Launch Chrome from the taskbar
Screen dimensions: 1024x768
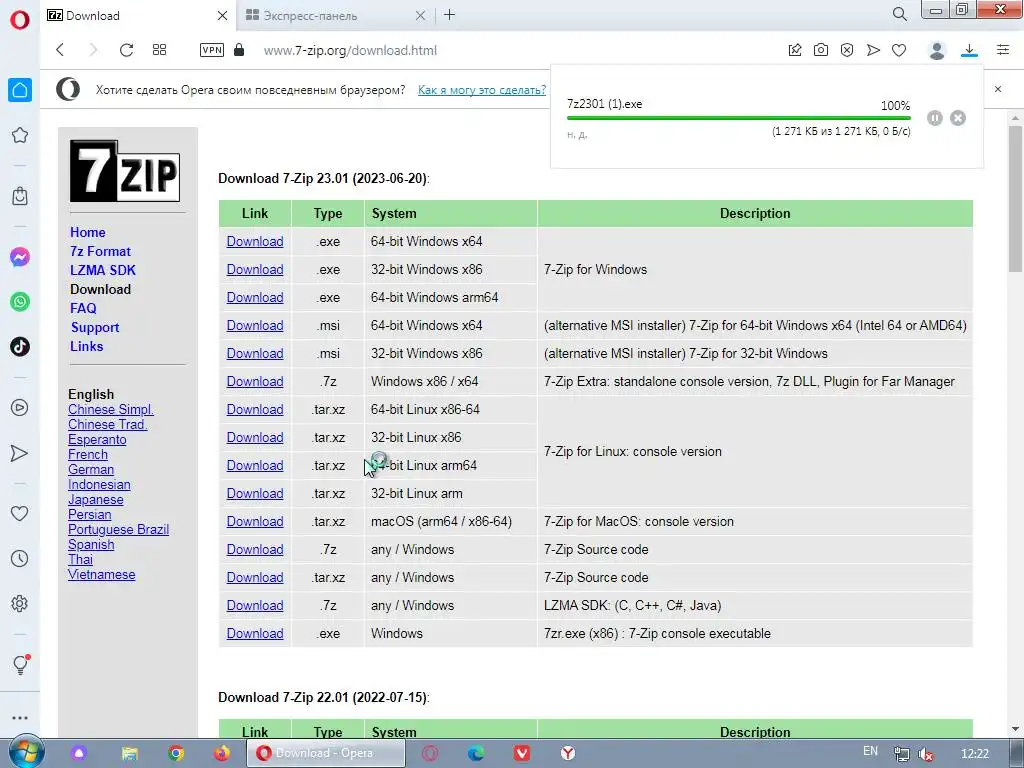click(176, 754)
